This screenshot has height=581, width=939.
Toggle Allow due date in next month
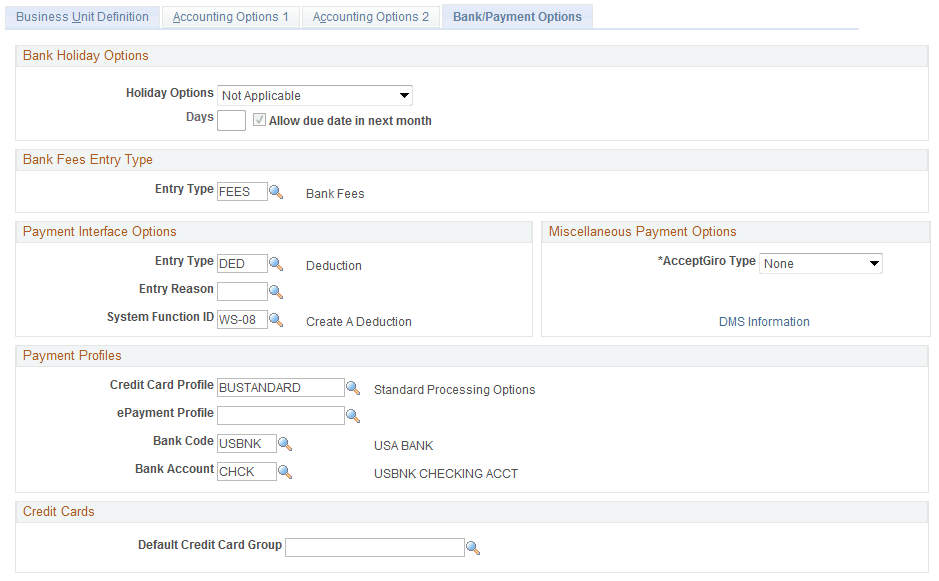259,120
